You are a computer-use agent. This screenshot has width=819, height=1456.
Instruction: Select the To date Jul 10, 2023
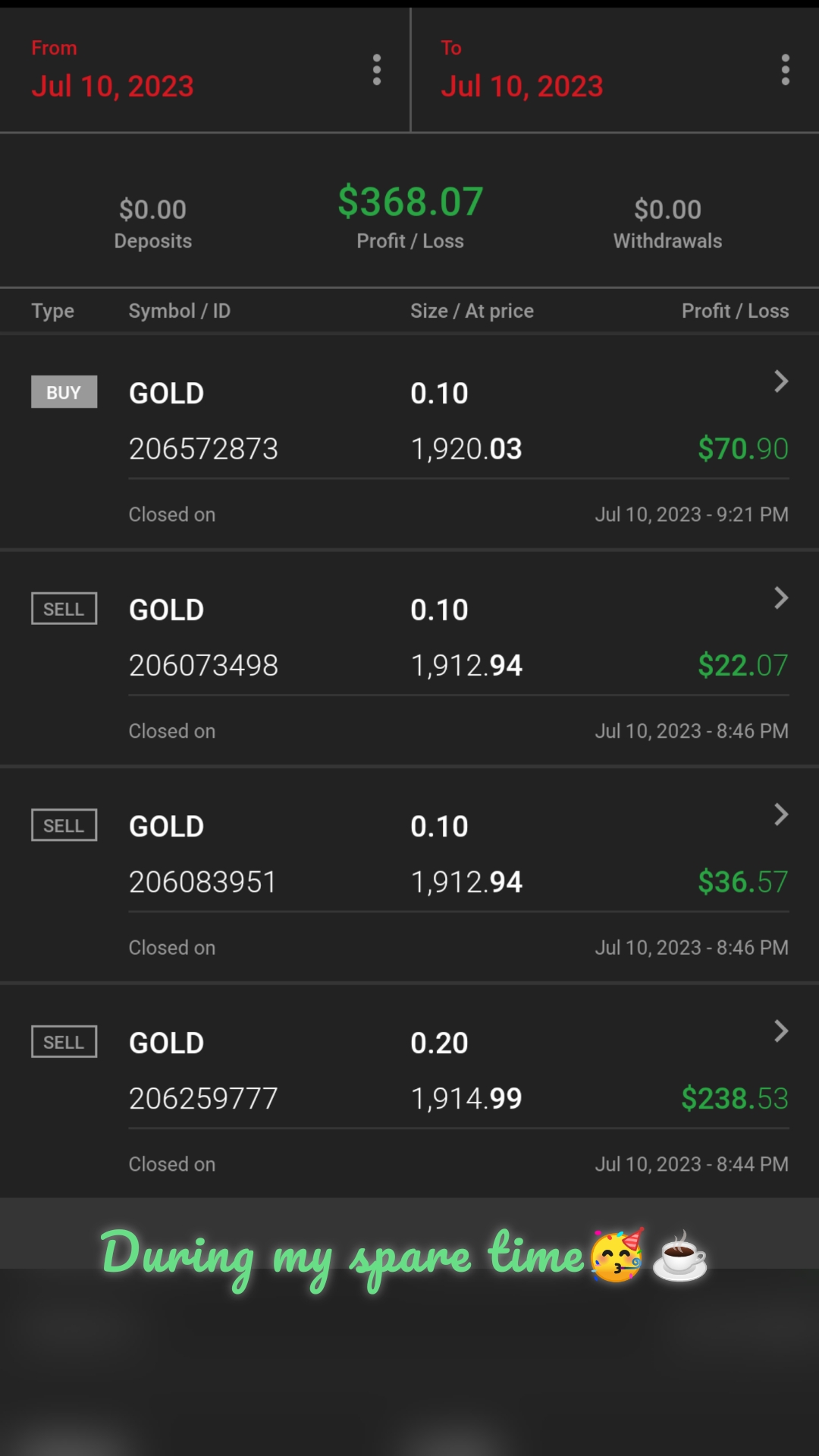(x=522, y=86)
